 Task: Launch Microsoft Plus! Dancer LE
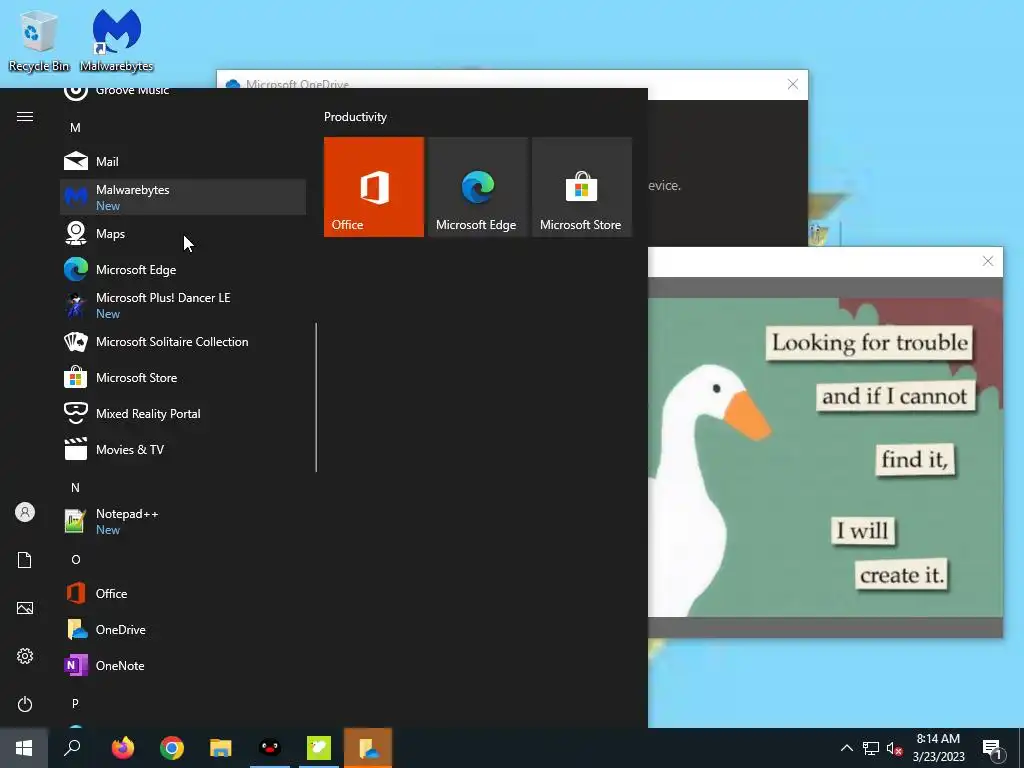pos(183,305)
